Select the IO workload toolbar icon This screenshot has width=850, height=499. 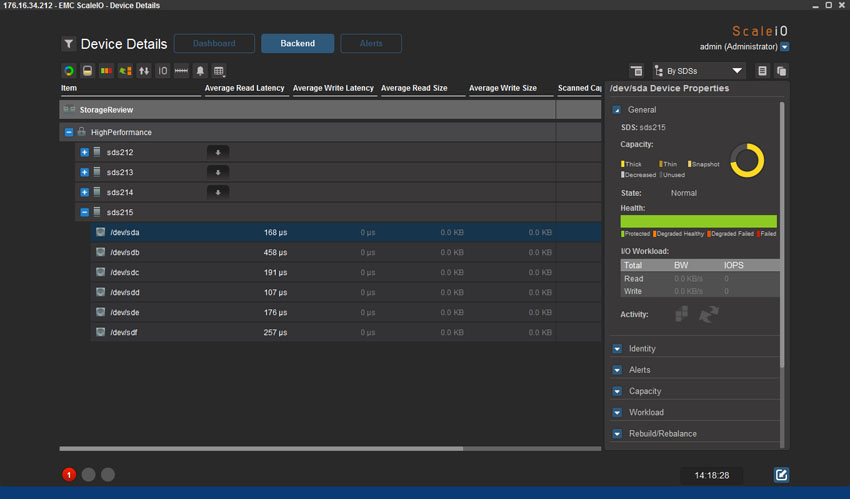click(163, 71)
